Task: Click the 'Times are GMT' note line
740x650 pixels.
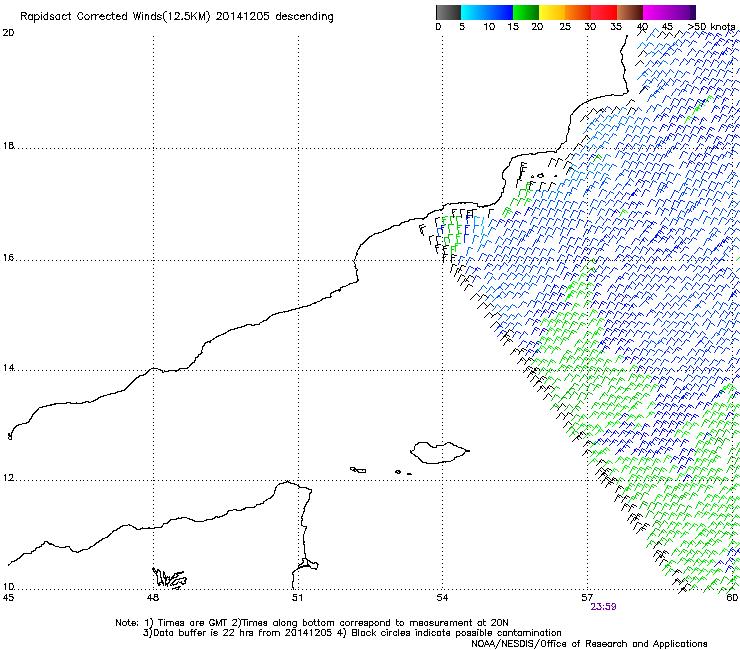Action: point(312,623)
